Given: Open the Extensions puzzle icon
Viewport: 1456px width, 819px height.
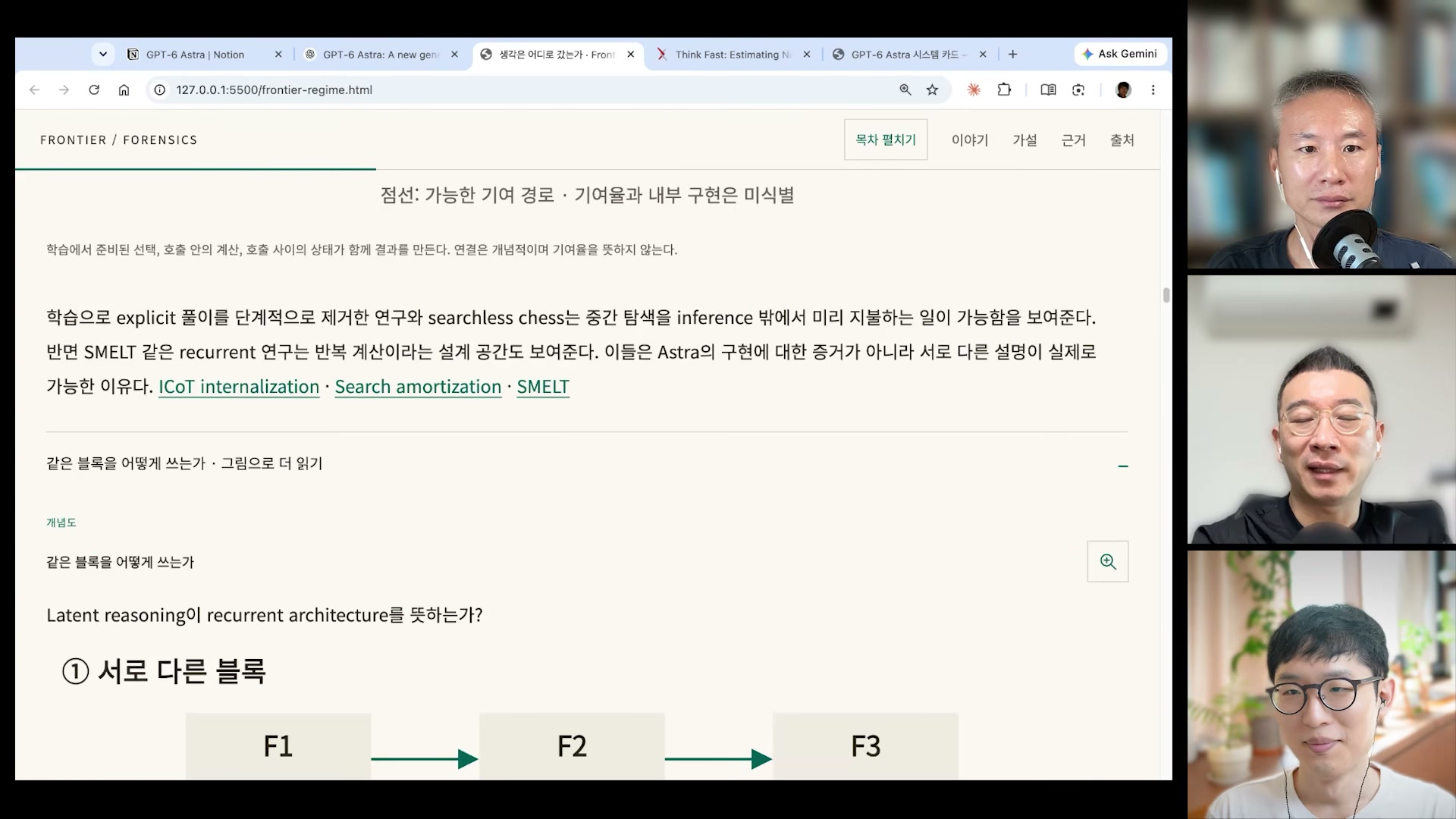Looking at the screenshot, I should 1004,89.
